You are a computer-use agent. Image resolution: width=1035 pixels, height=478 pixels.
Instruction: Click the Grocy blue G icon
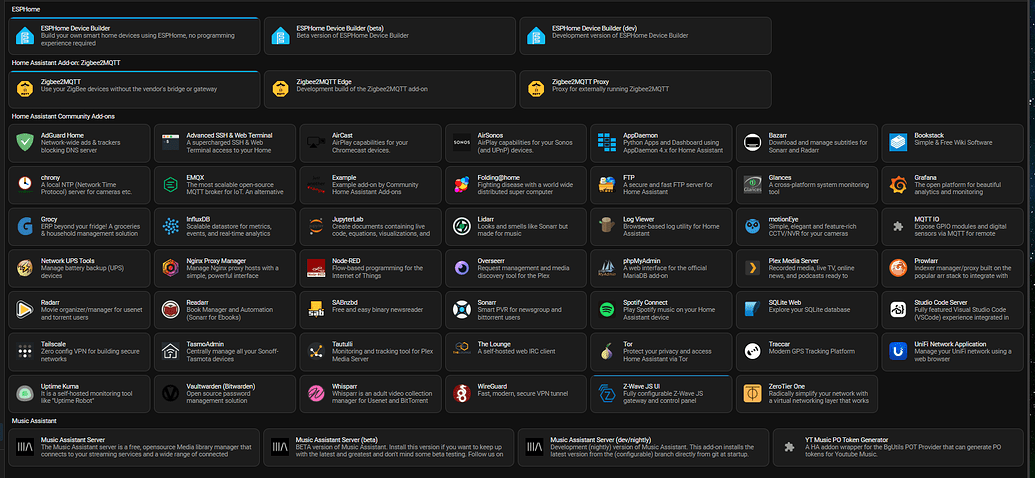tap(24, 226)
